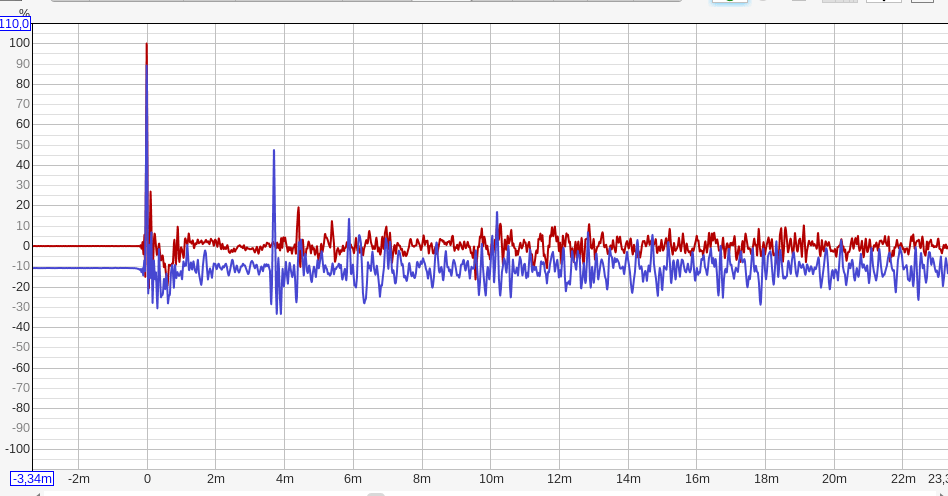Click the -80 label on the percent axis
This screenshot has height=496, width=948.
(21, 408)
